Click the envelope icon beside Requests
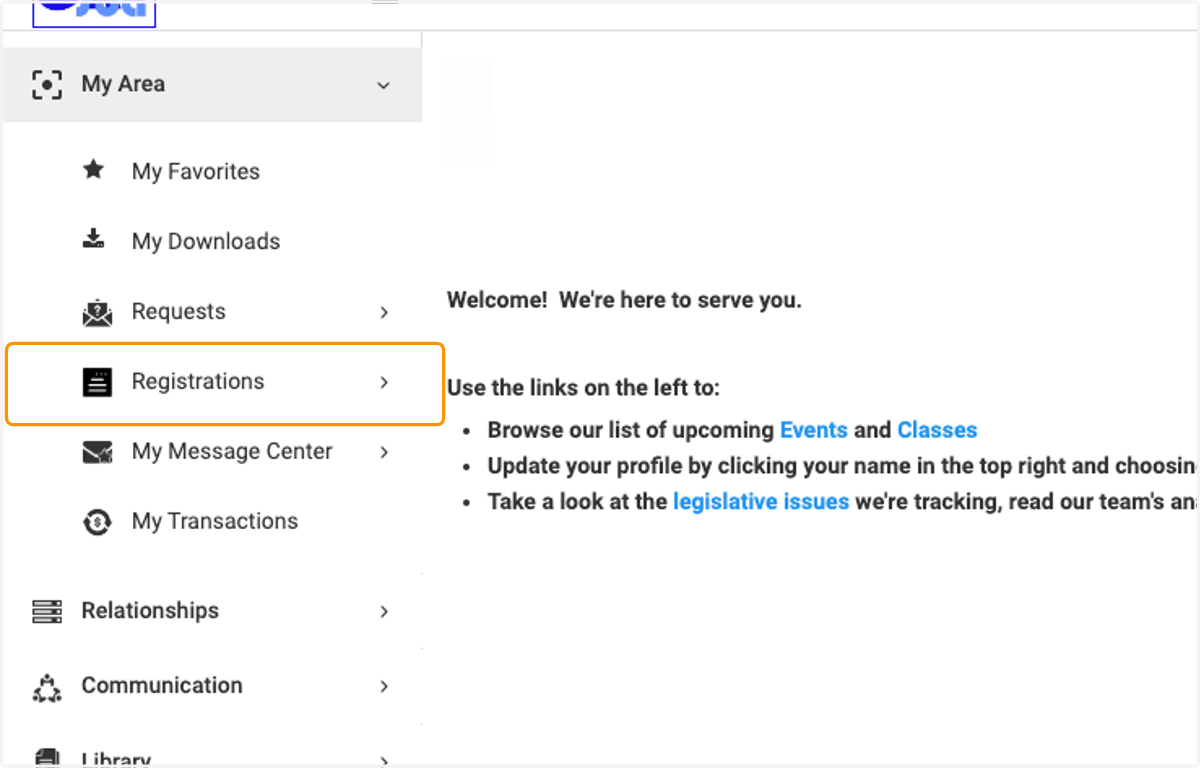Screen dimensions: 1200x768 (x=97, y=312)
